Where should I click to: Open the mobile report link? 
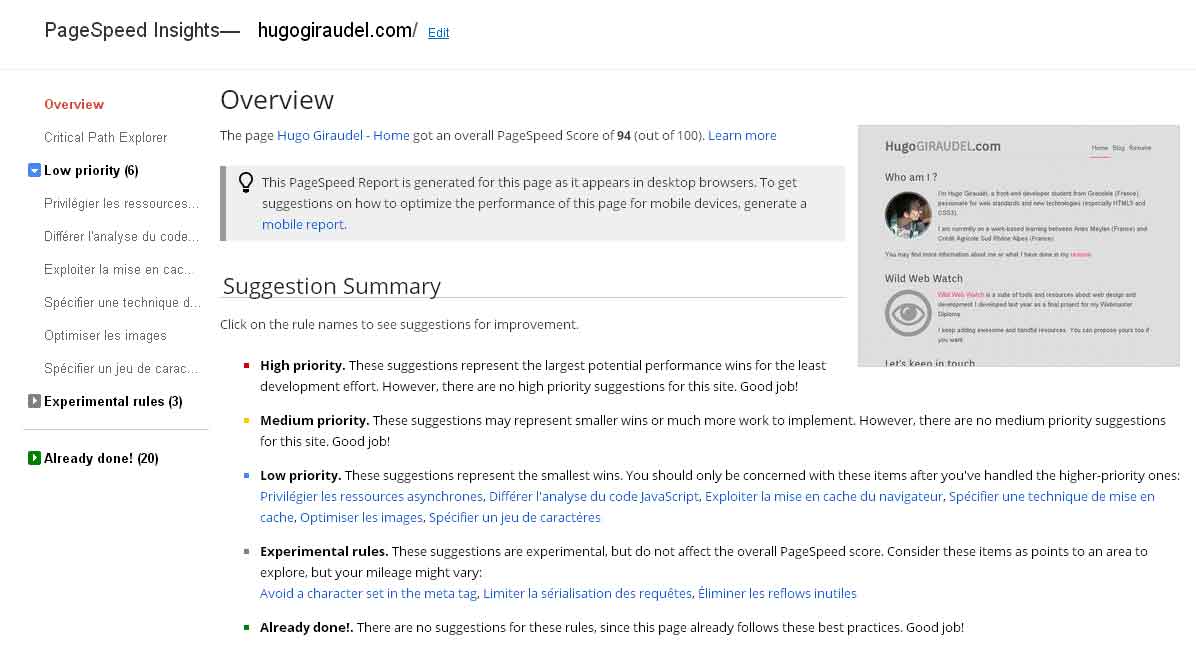tap(304, 225)
